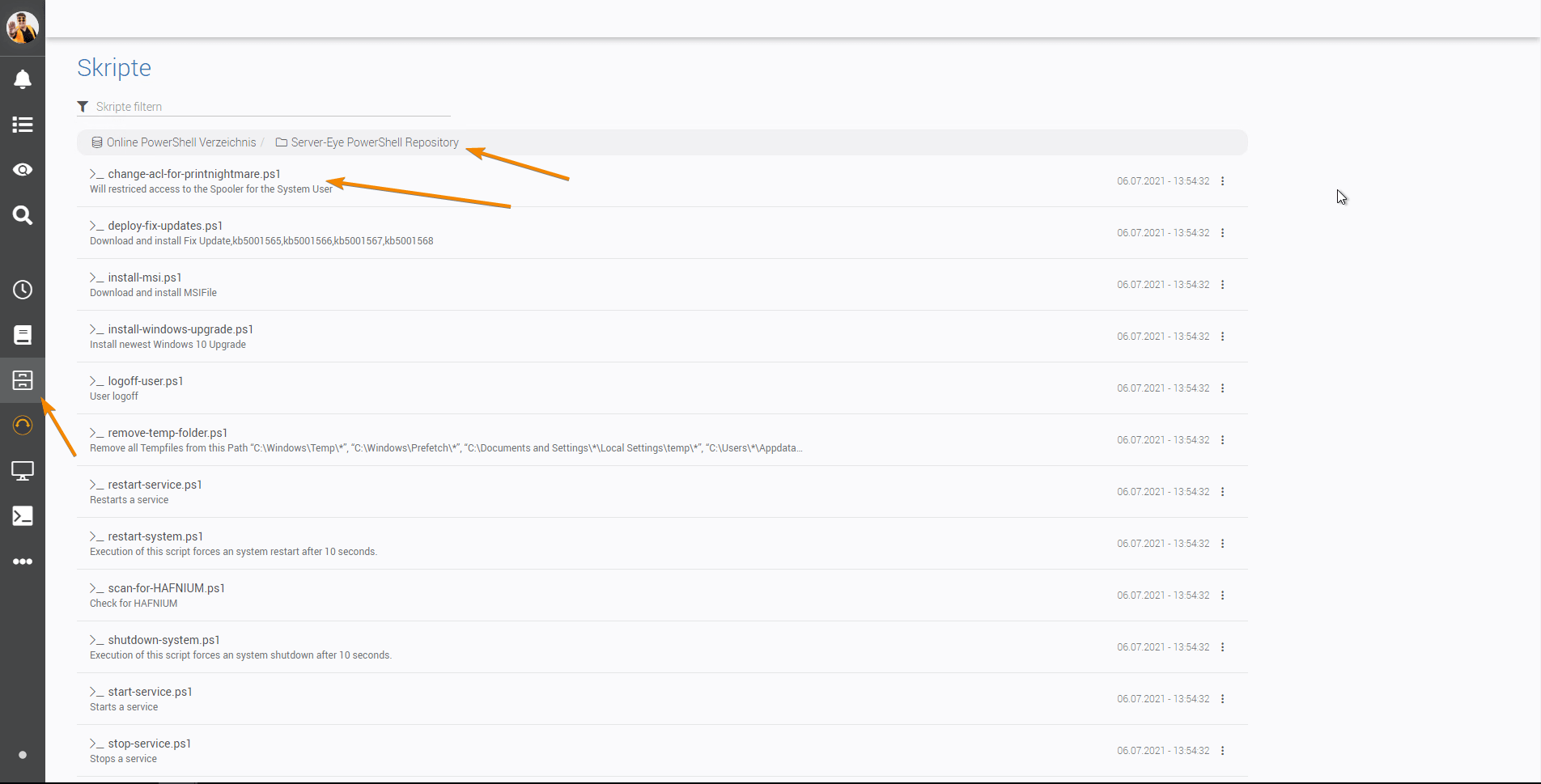The image size is (1541, 784).
Task: Expand the three-dot more sidebar menu
Action: coord(23,562)
